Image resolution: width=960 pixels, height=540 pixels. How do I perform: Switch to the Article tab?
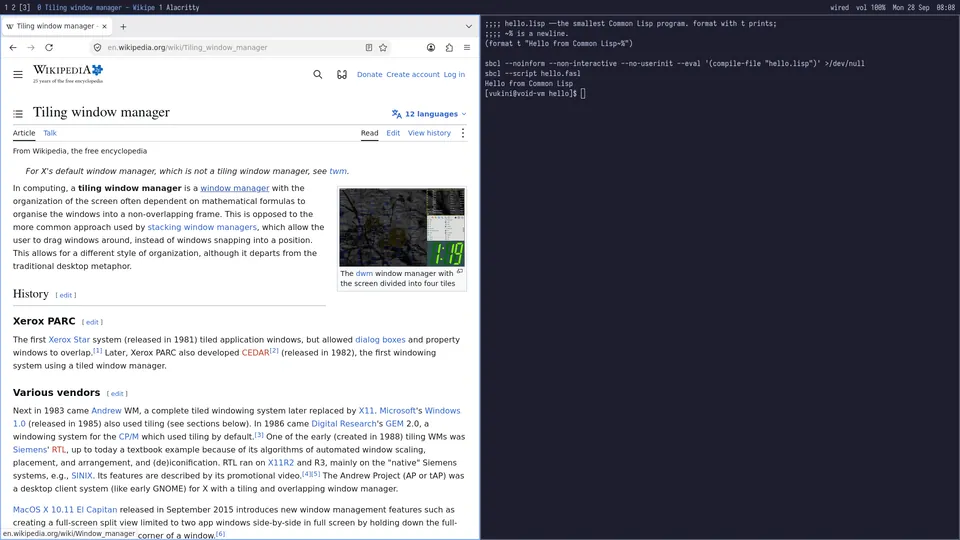pos(24,133)
